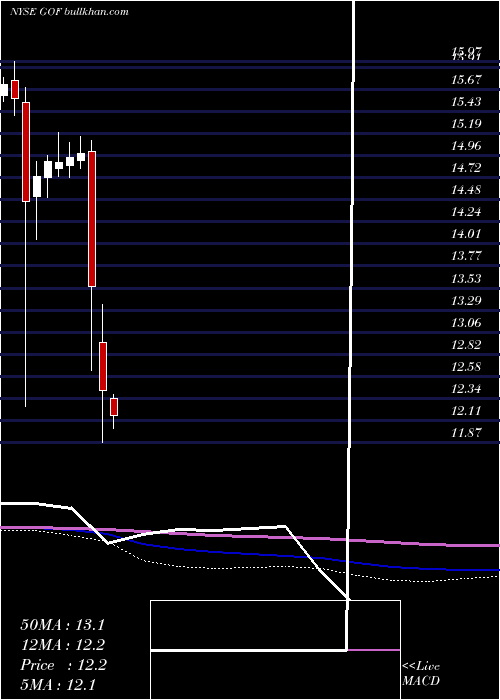Image resolution: width=500 pixels, height=700 pixels.
Task: Click the 5MA : 12.1 readout
Action: coord(57,685)
